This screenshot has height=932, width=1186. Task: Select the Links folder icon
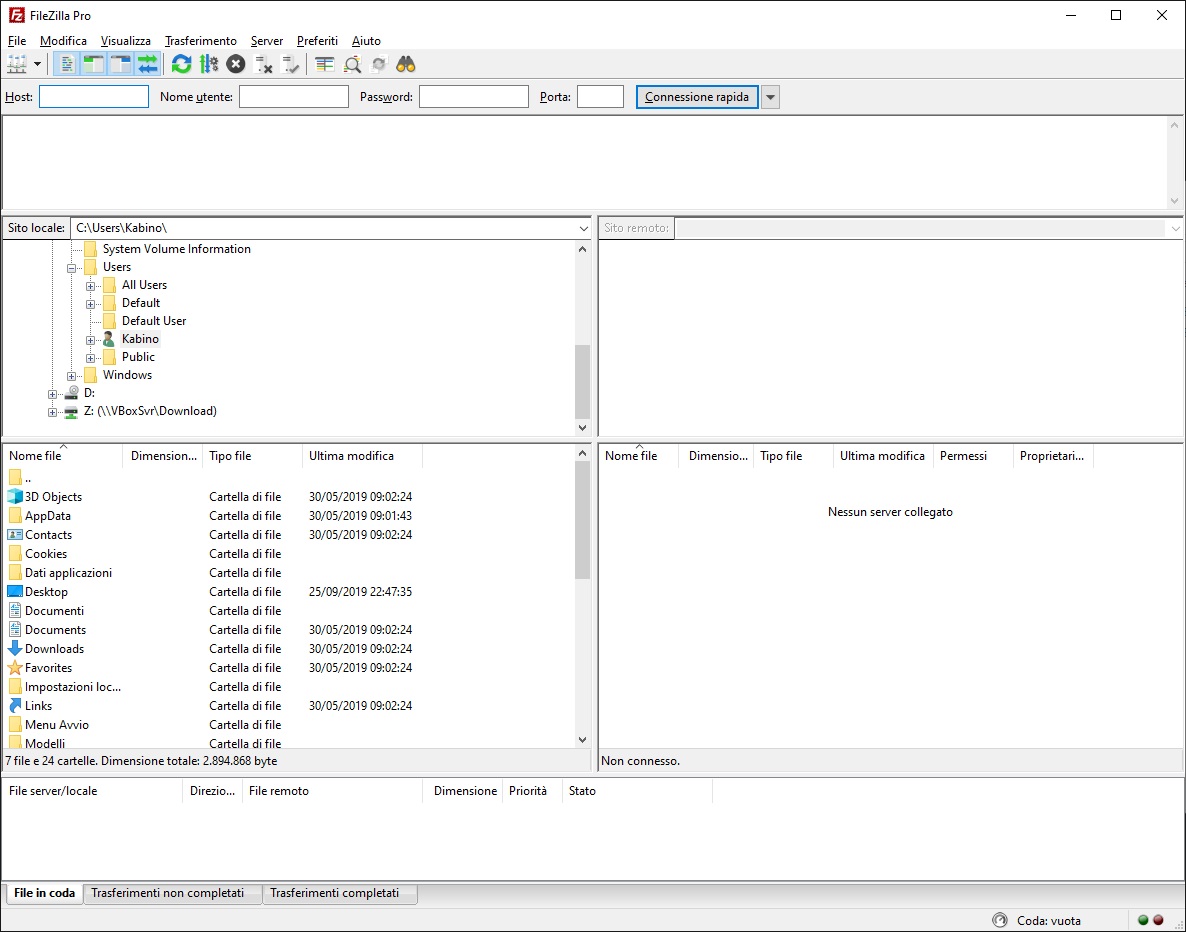click(14, 706)
